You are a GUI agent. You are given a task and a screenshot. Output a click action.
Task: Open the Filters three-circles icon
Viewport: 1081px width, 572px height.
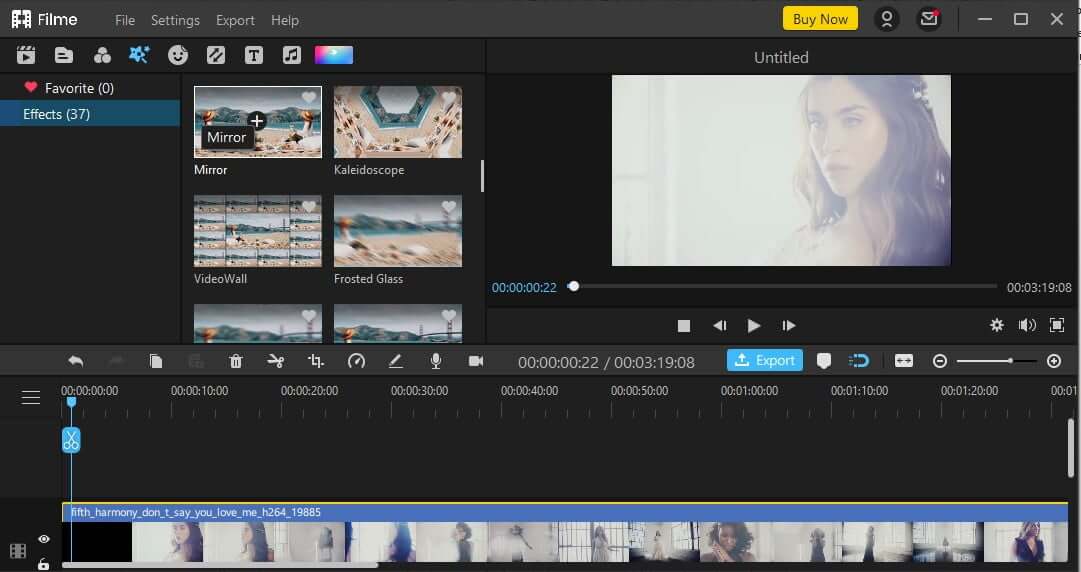(x=102, y=55)
